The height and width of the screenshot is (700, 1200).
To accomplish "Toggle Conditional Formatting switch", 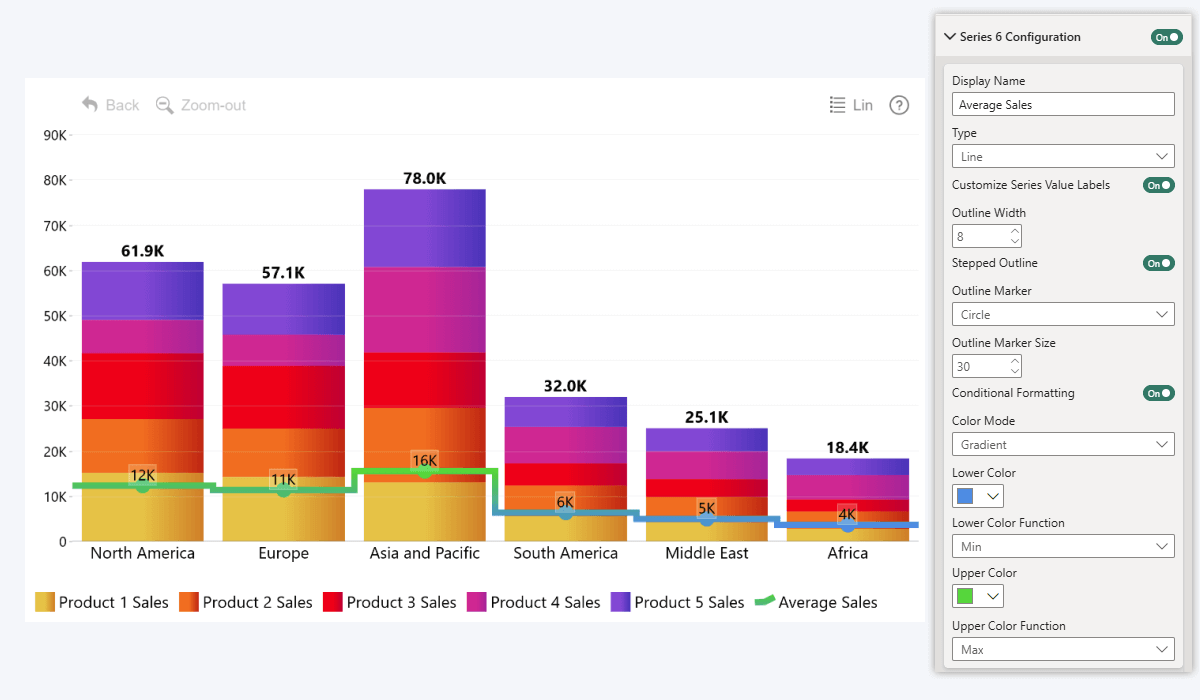I will 1158,393.
